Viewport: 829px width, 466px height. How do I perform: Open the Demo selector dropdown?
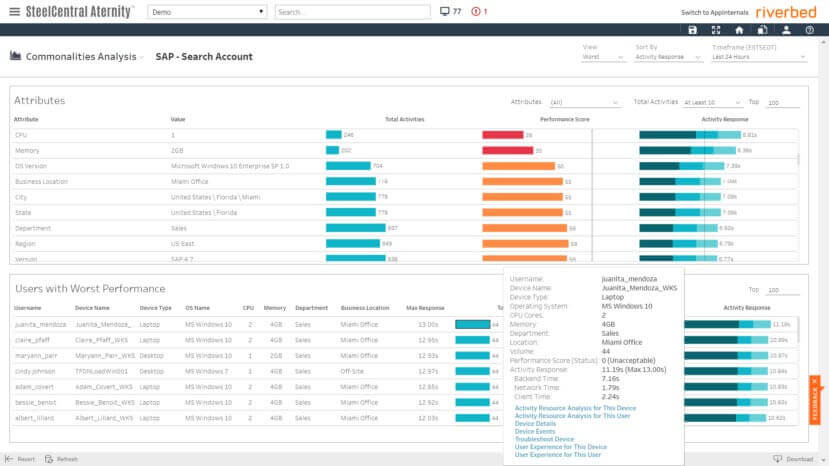[x=207, y=12]
